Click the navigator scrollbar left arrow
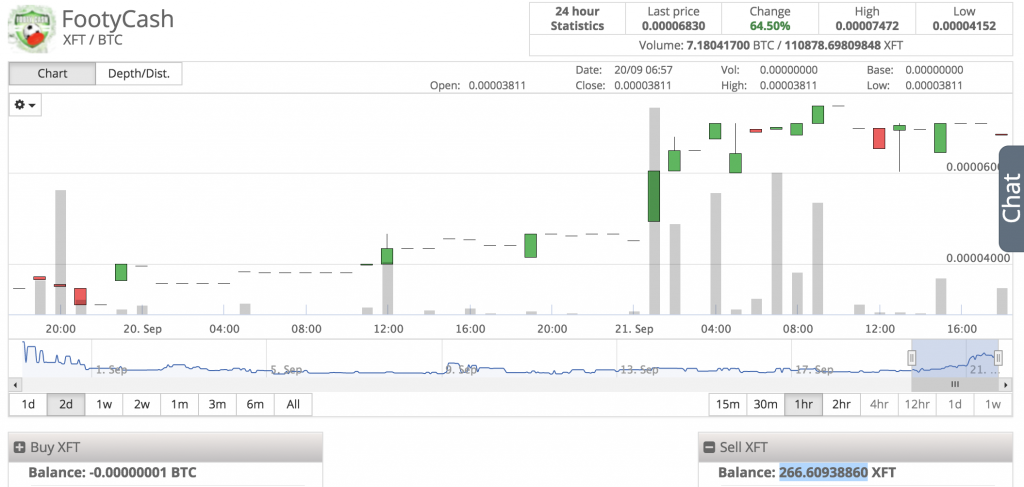The image size is (1024, 487). click(x=14, y=384)
